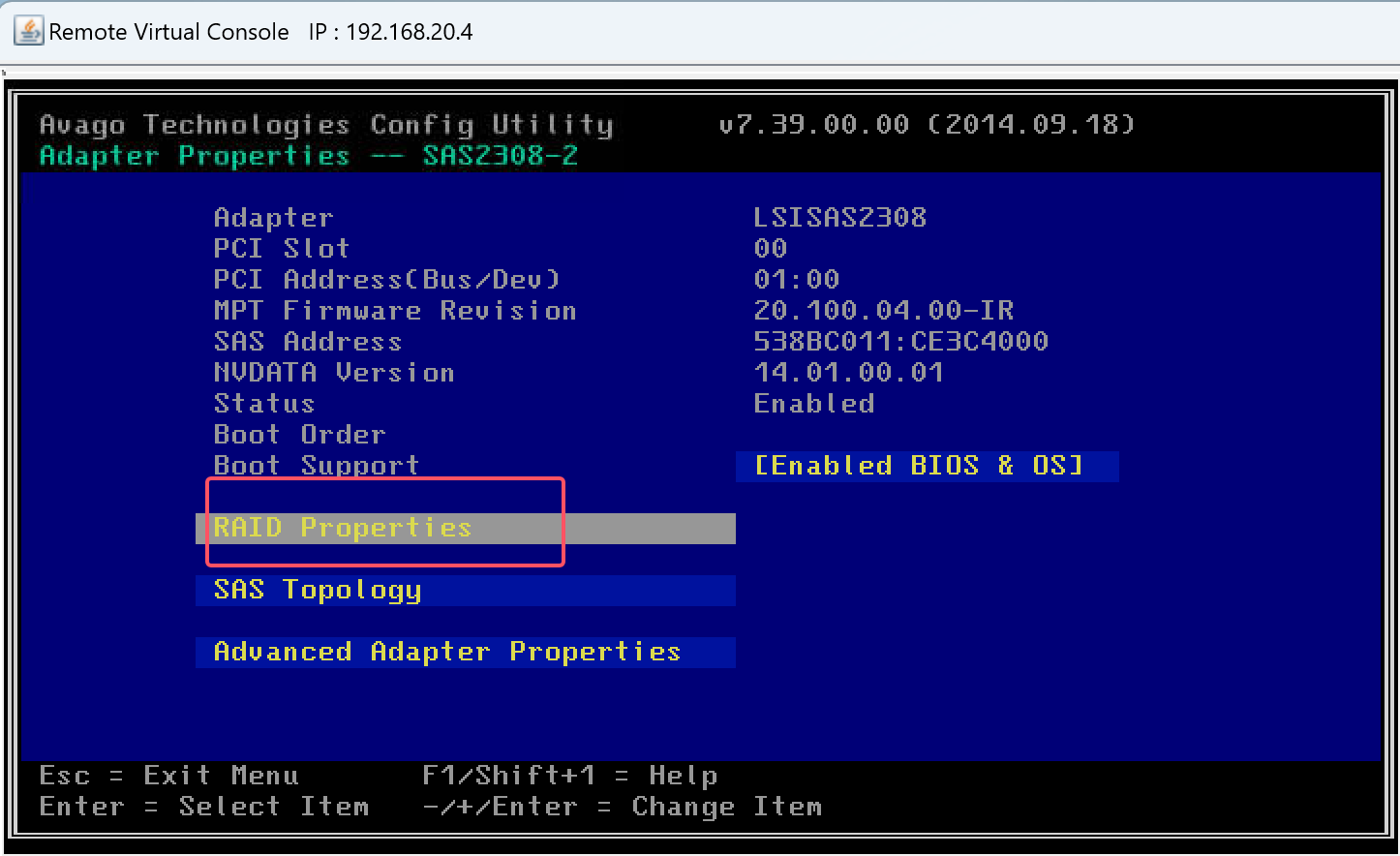Click the PCI Address(Bus/Dev) label
Screen dimensions: 1400x856
click(387, 279)
